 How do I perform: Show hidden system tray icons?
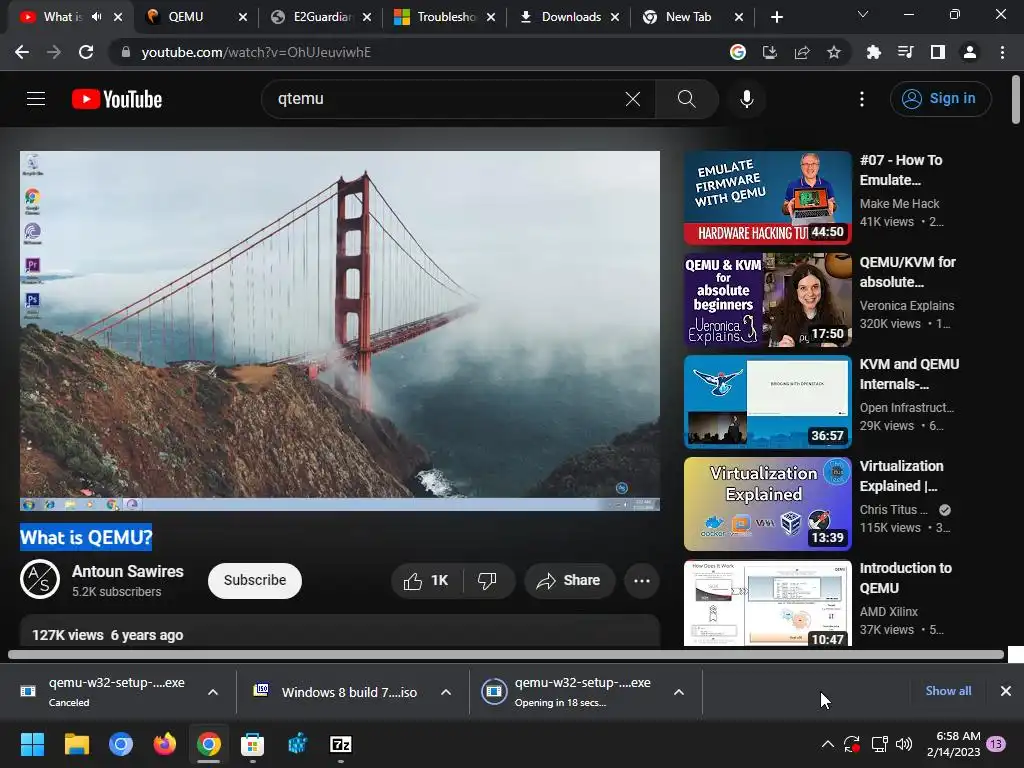point(827,744)
